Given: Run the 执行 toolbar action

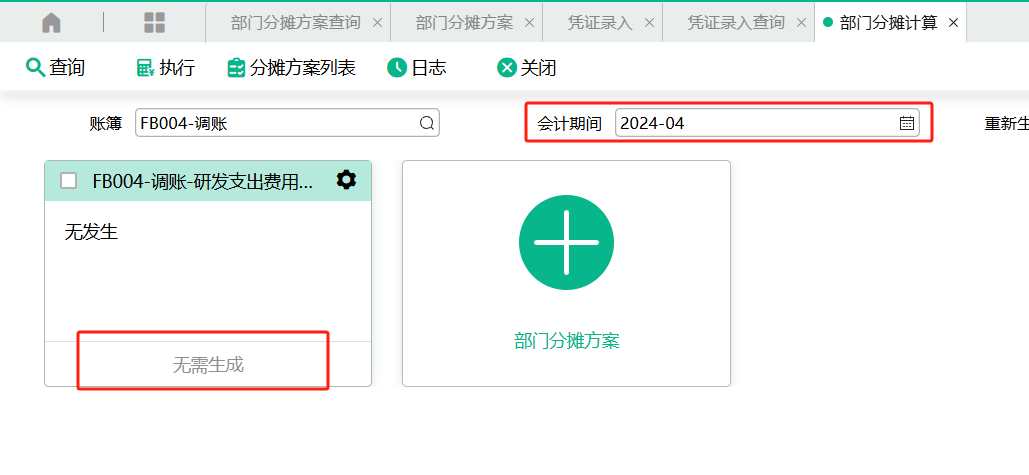Looking at the screenshot, I should click(165, 68).
